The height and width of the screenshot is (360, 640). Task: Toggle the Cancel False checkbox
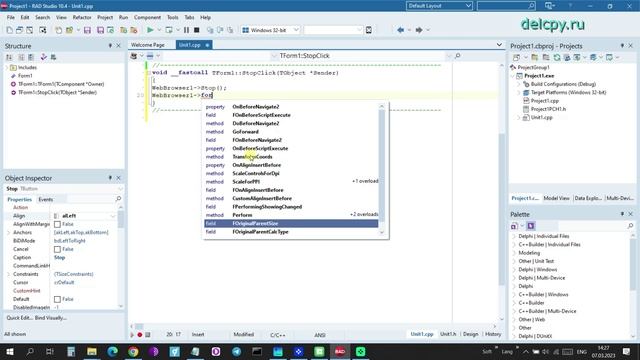[57, 249]
